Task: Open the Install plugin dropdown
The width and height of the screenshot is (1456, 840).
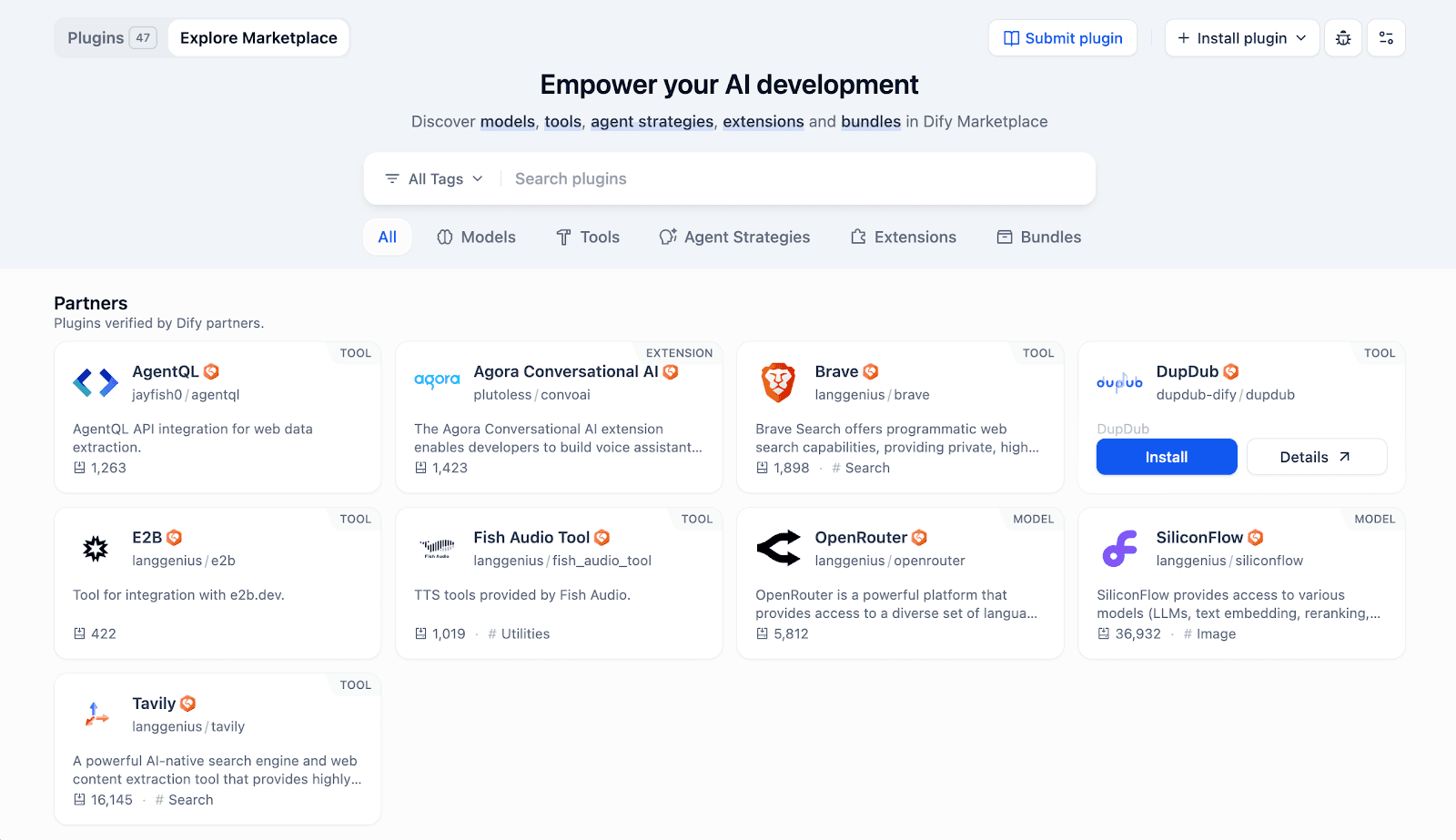Action: coord(1241,38)
